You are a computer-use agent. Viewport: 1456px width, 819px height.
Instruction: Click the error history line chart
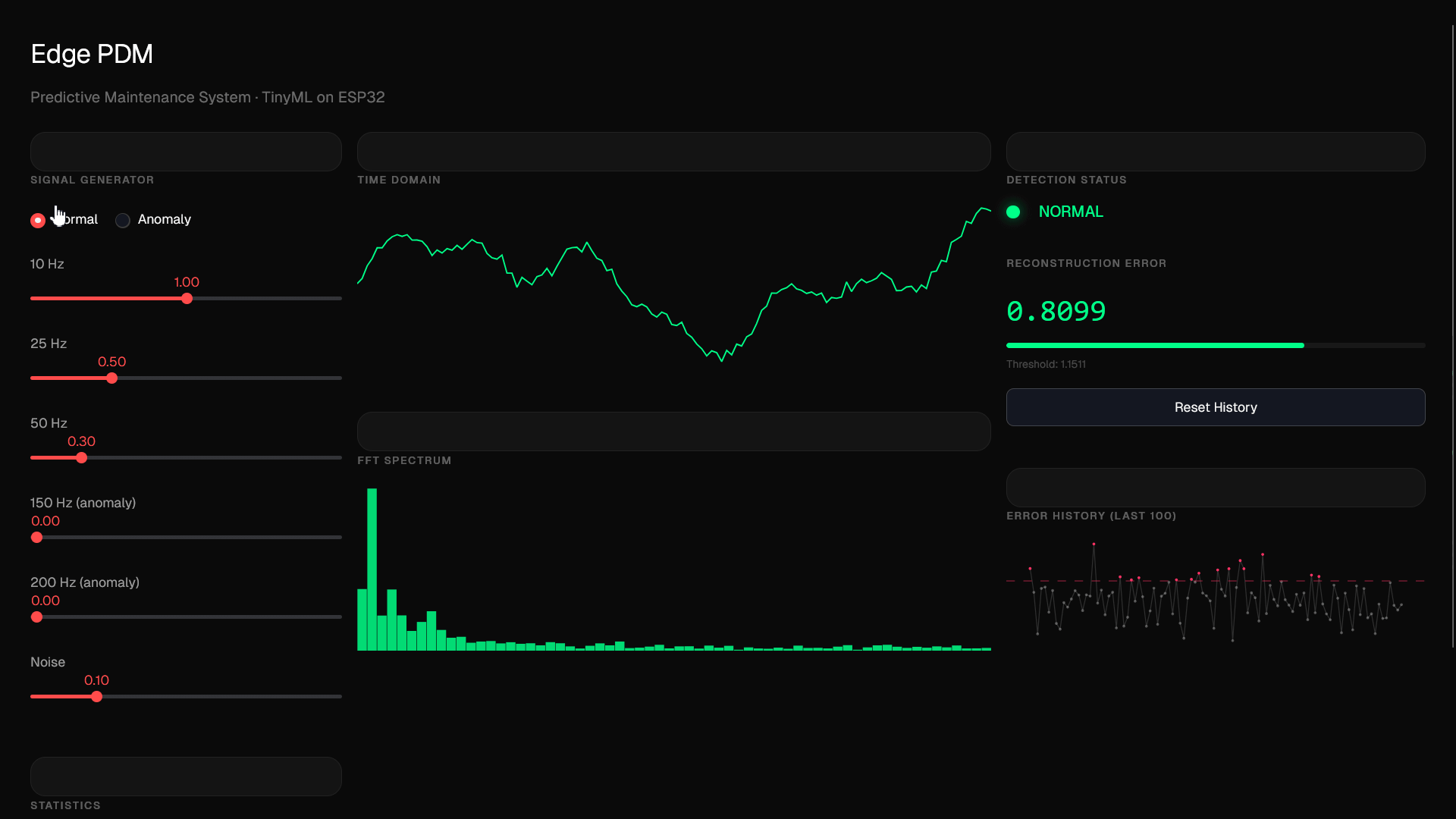(x=1216, y=591)
